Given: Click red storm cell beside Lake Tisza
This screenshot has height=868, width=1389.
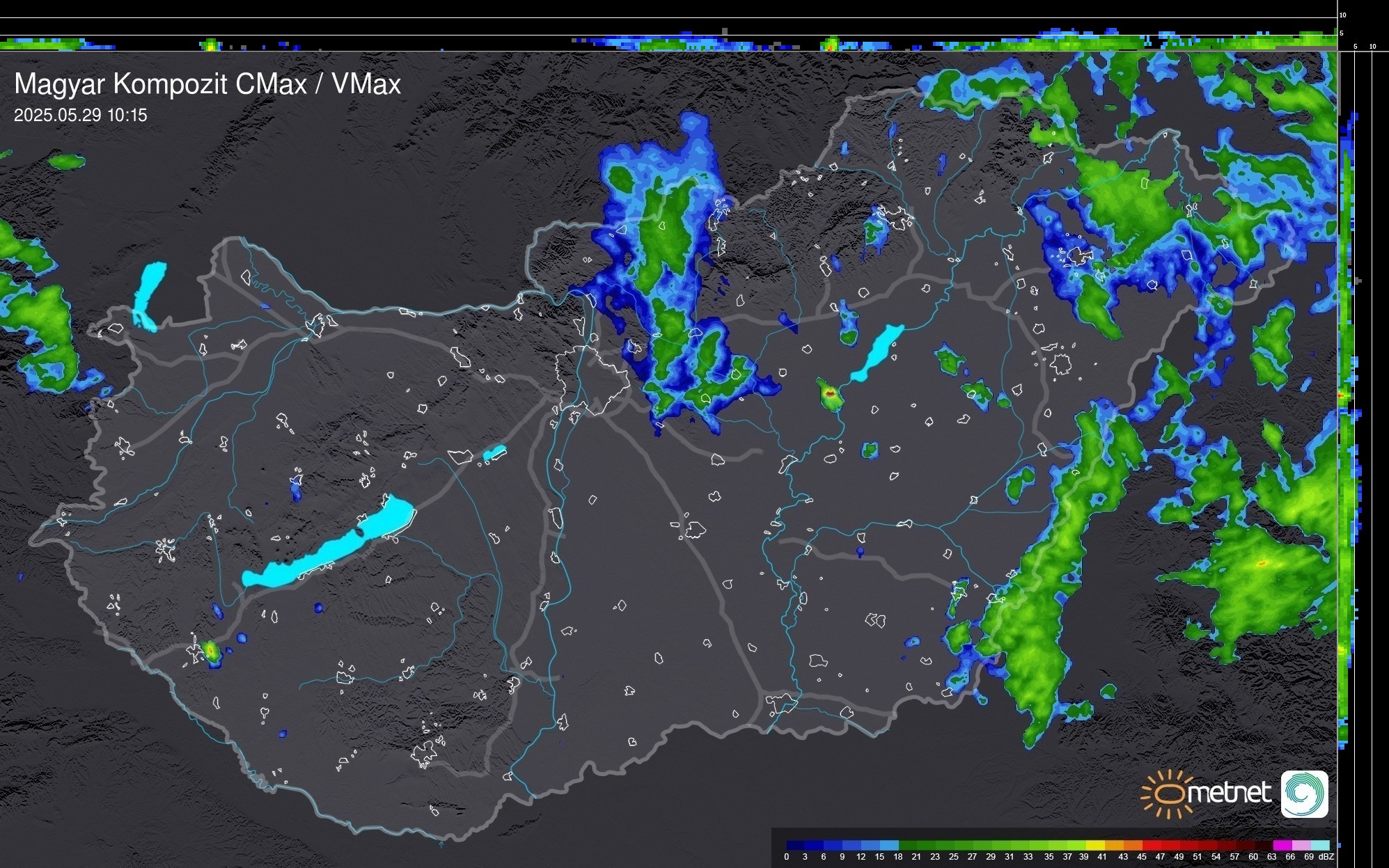Looking at the screenshot, I should point(829,394).
